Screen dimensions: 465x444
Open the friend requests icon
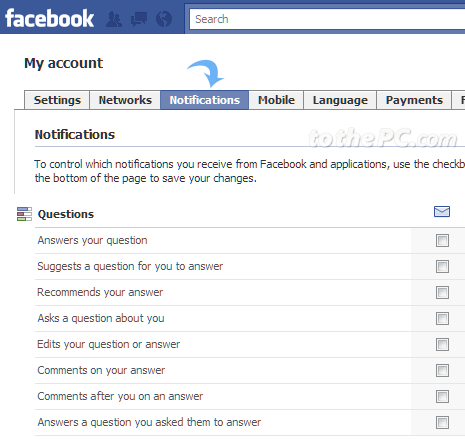tap(114, 19)
